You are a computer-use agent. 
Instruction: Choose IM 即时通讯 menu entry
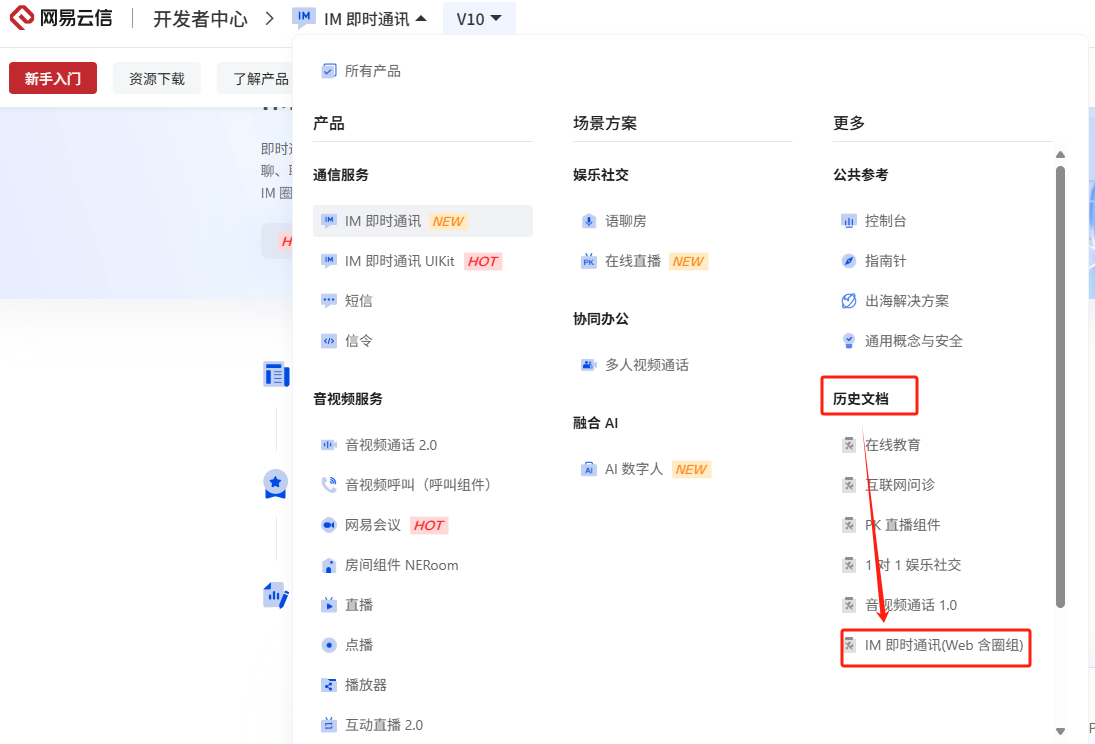[422, 221]
